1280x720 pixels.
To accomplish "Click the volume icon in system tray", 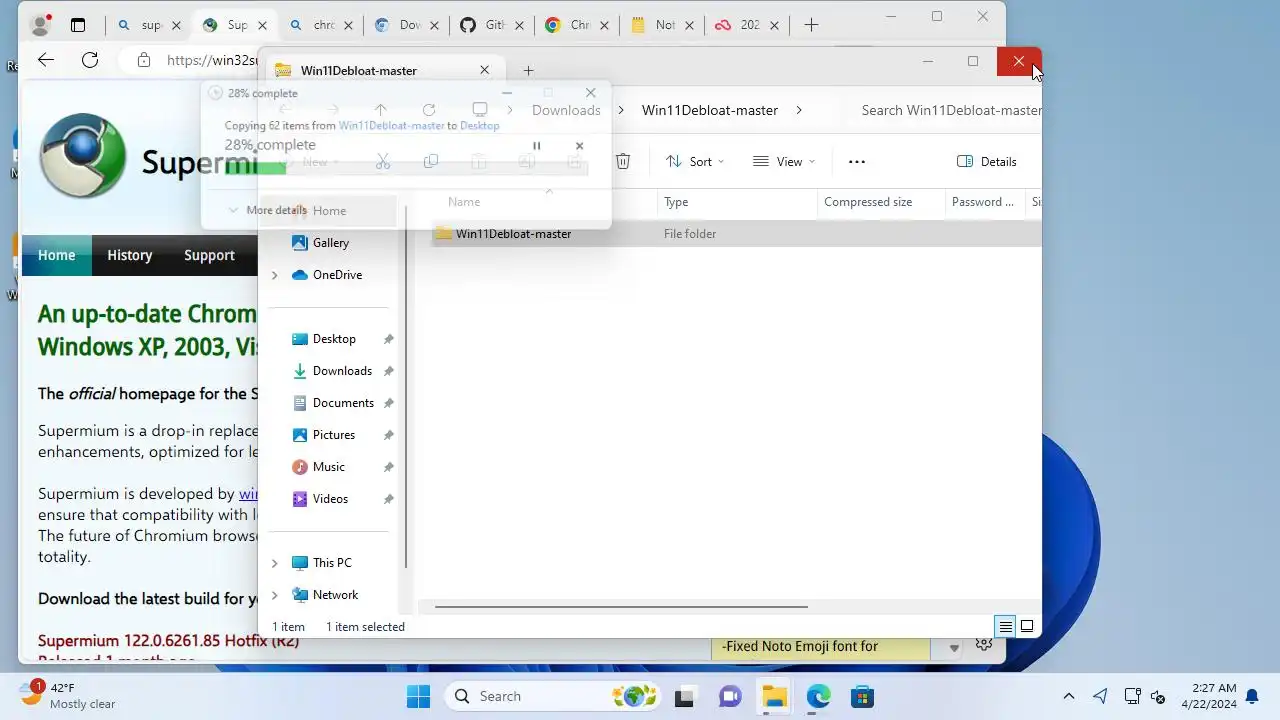I will click(x=1158, y=697).
